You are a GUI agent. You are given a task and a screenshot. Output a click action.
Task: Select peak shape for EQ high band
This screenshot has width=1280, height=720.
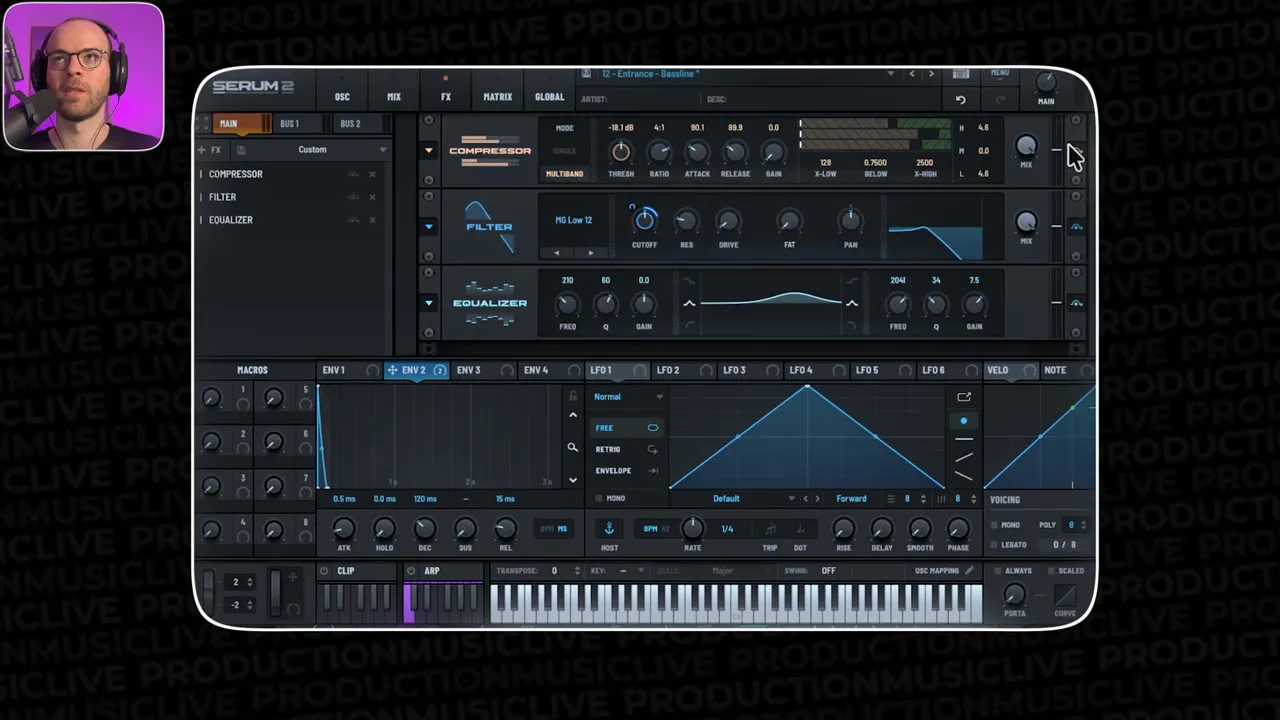point(852,304)
